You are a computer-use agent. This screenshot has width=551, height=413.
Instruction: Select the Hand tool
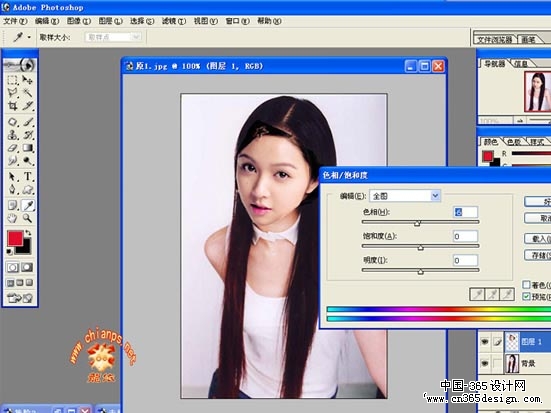13,218
